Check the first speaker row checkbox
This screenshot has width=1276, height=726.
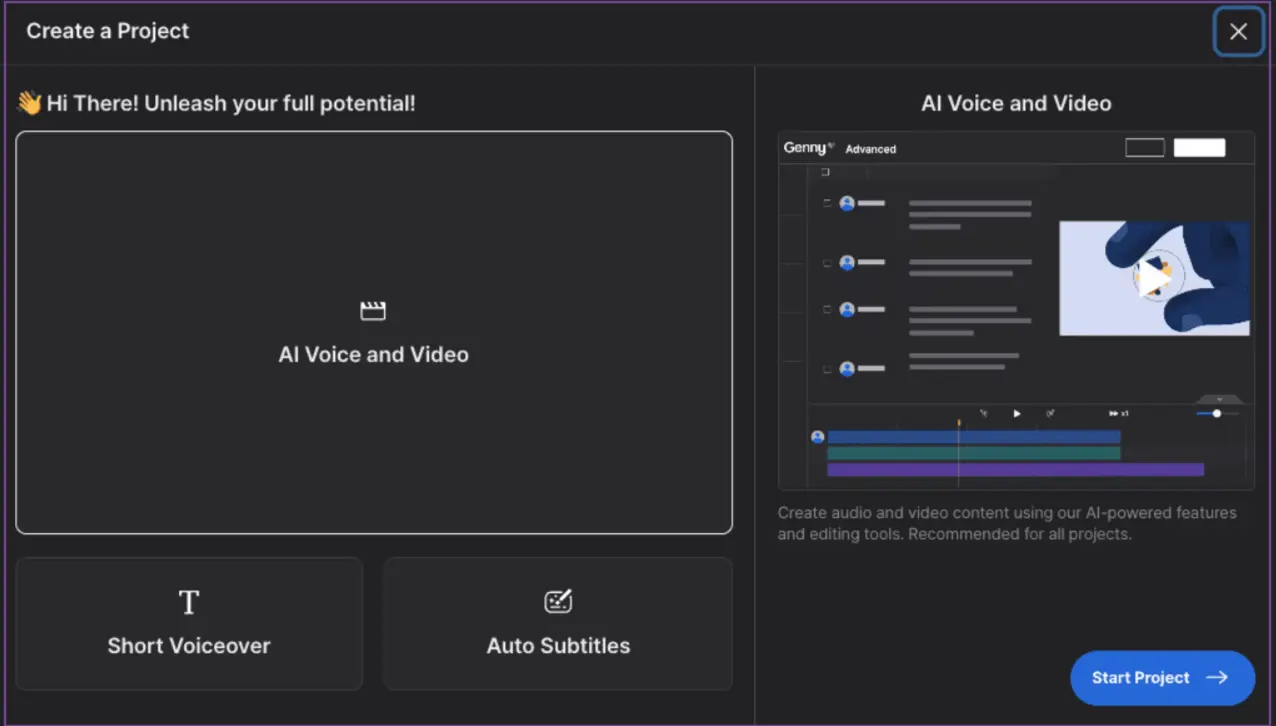click(827, 203)
